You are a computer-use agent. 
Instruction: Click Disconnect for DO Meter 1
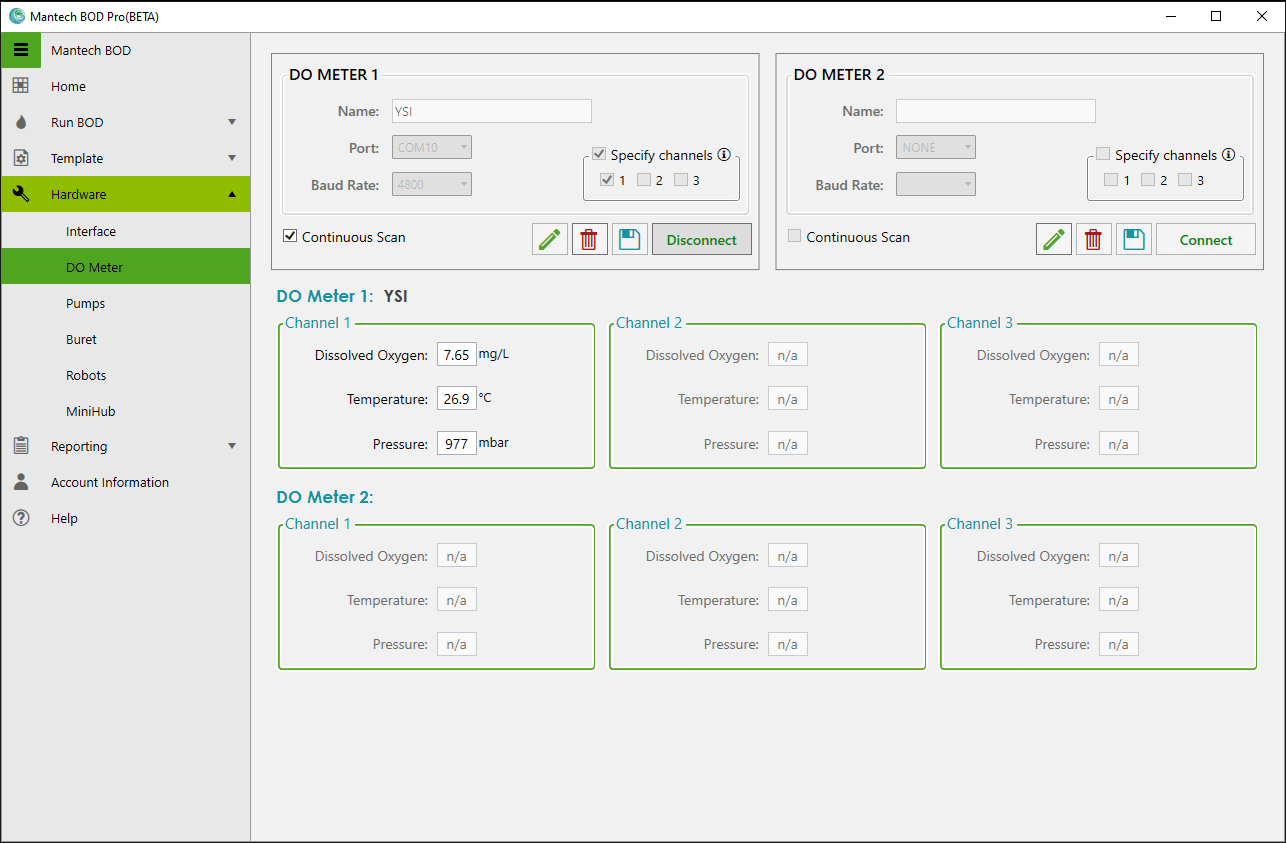[x=702, y=240]
